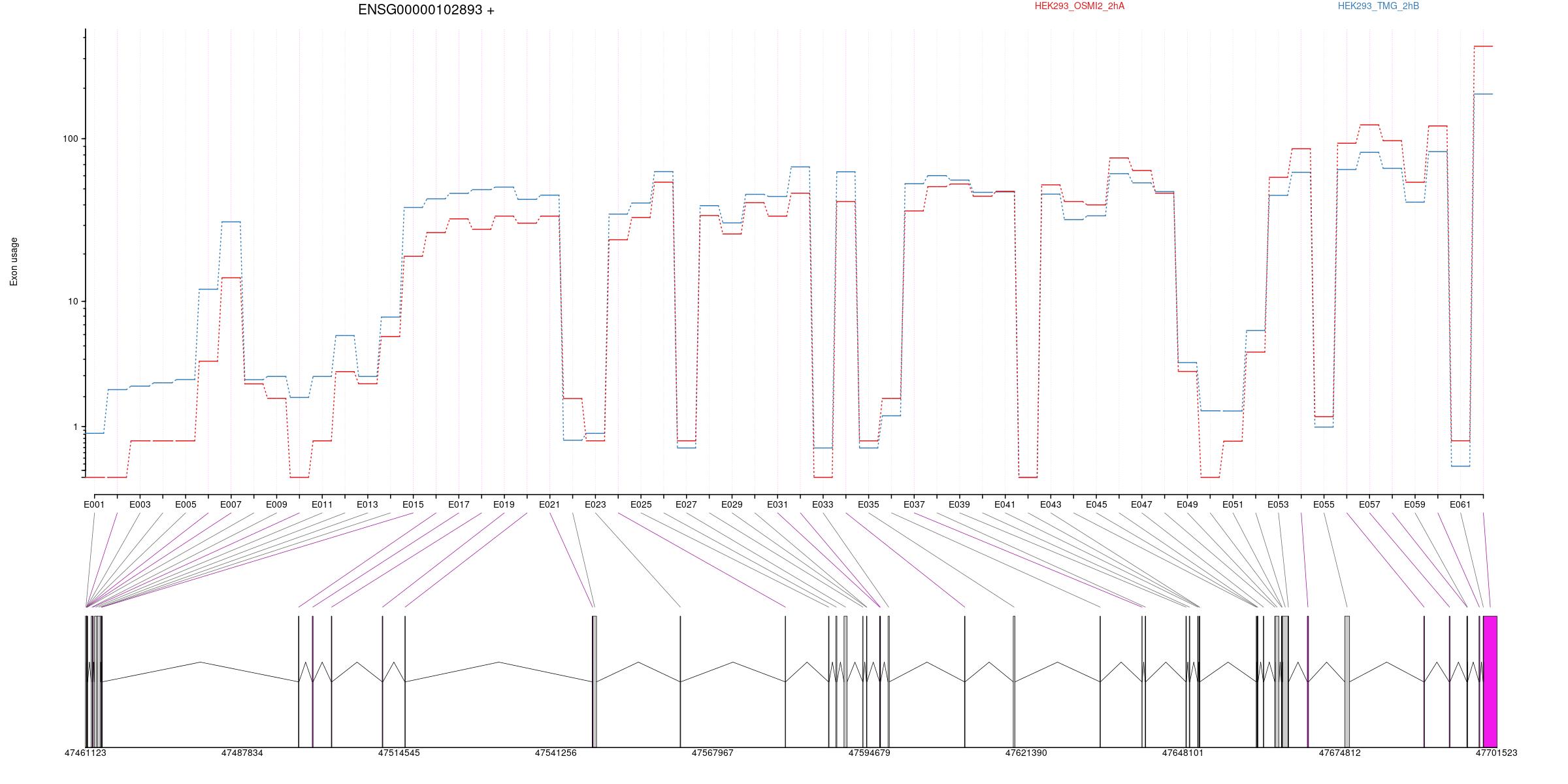Click the y-axis tick value 1
This screenshot has height=784, width=1568.
(x=75, y=427)
